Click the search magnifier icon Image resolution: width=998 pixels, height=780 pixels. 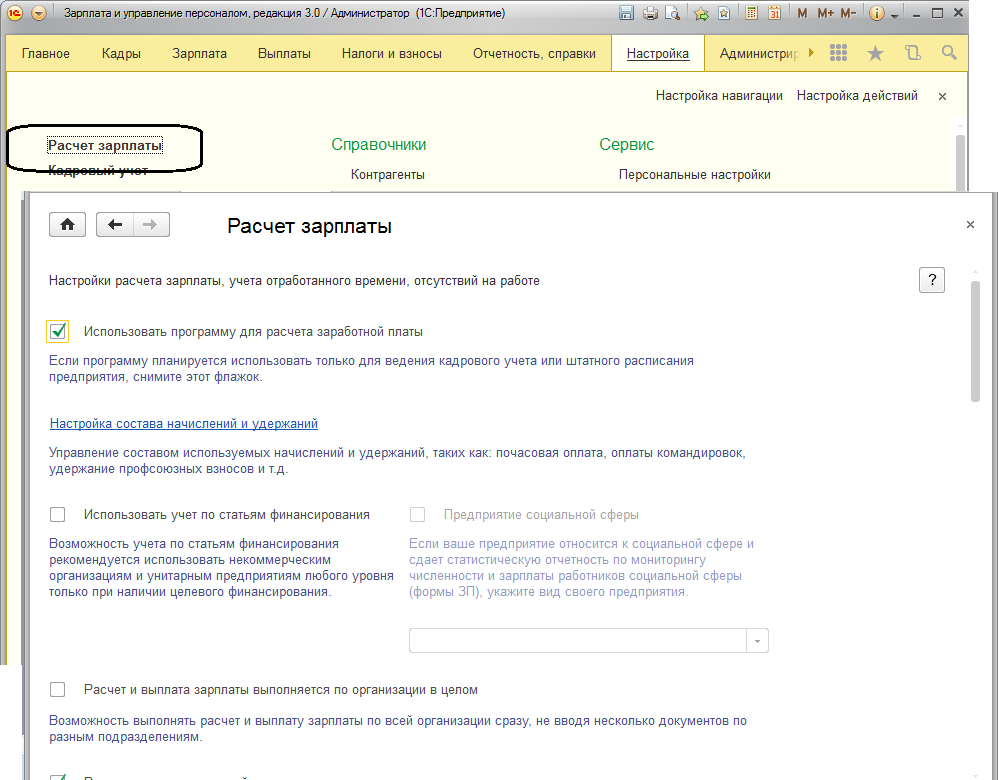click(x=949, y=53)
